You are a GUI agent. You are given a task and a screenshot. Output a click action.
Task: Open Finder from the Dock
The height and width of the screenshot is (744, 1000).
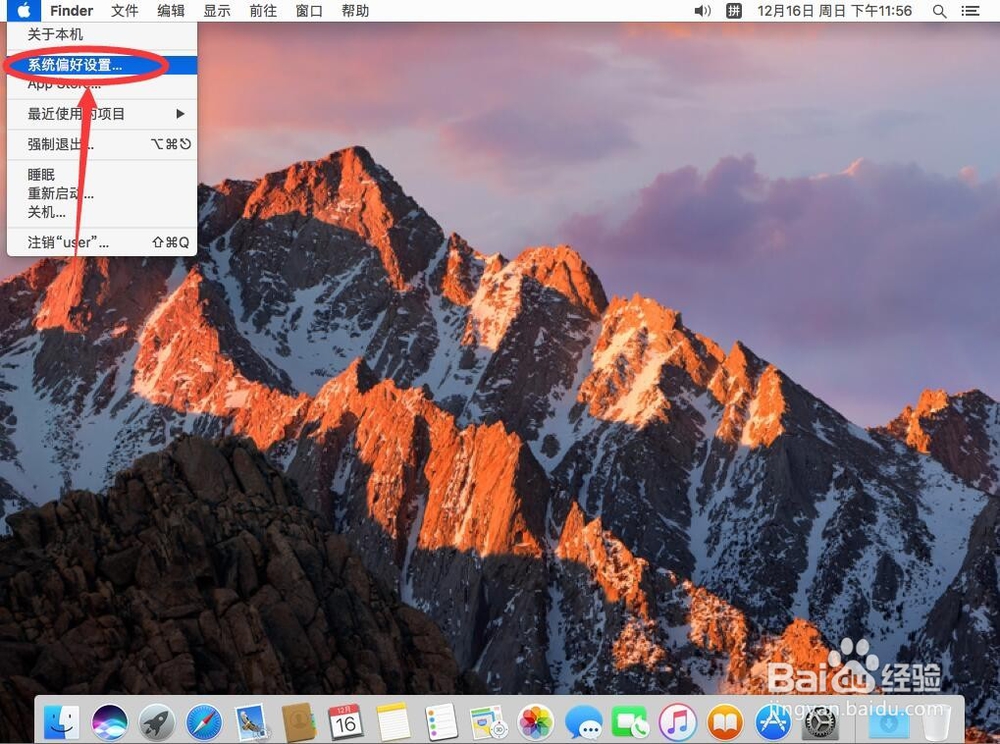click(62, 722)
